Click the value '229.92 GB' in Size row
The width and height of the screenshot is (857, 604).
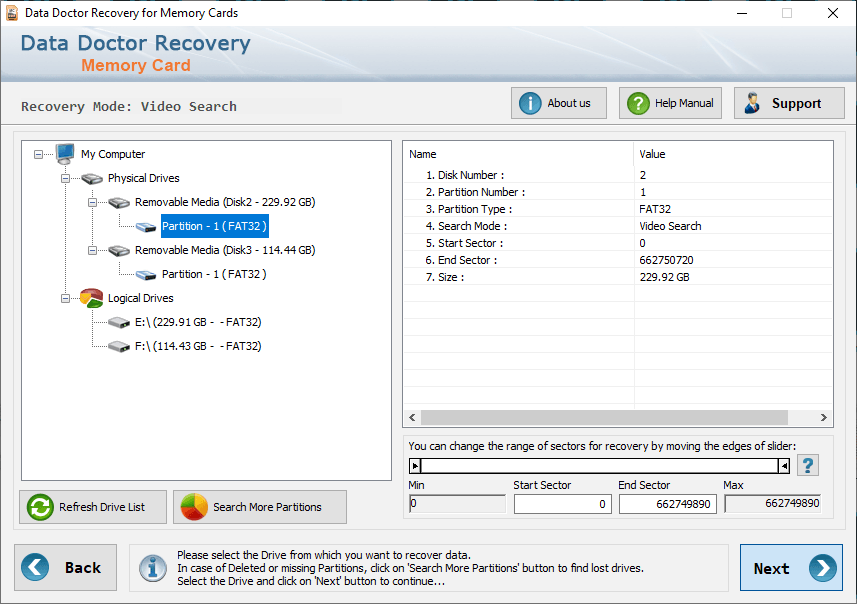point(664,277)
